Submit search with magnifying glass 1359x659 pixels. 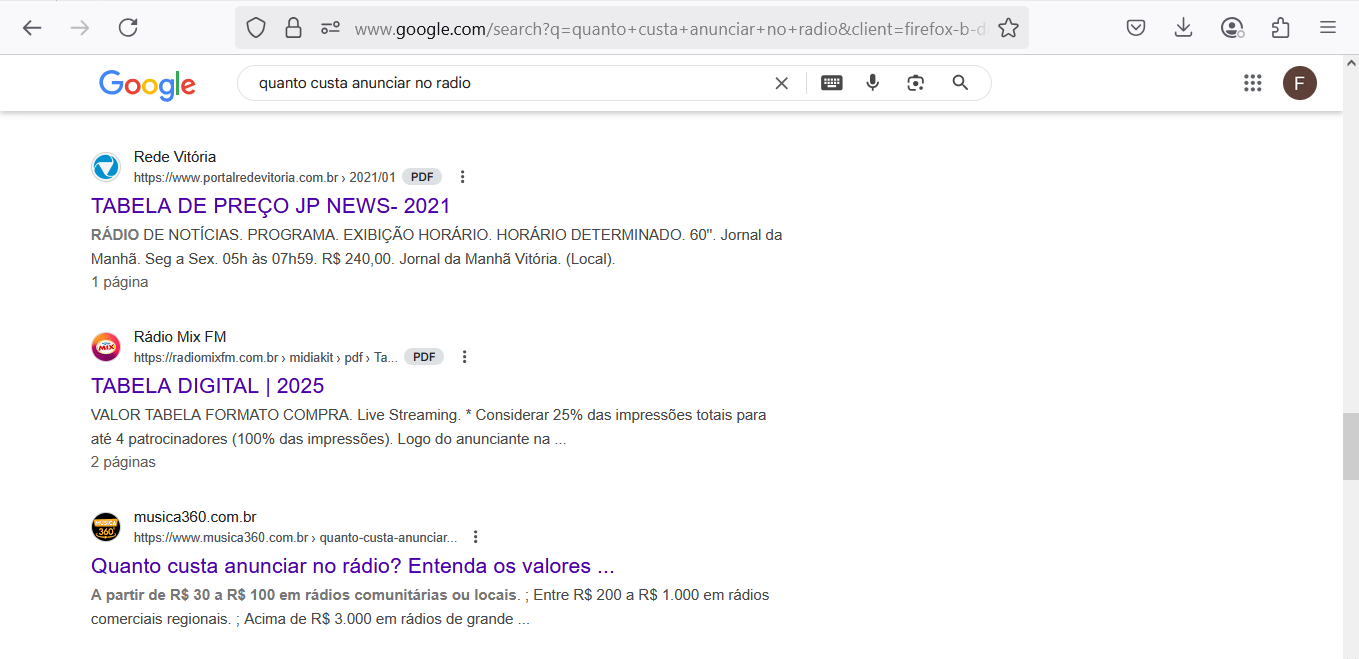(960, 83)
